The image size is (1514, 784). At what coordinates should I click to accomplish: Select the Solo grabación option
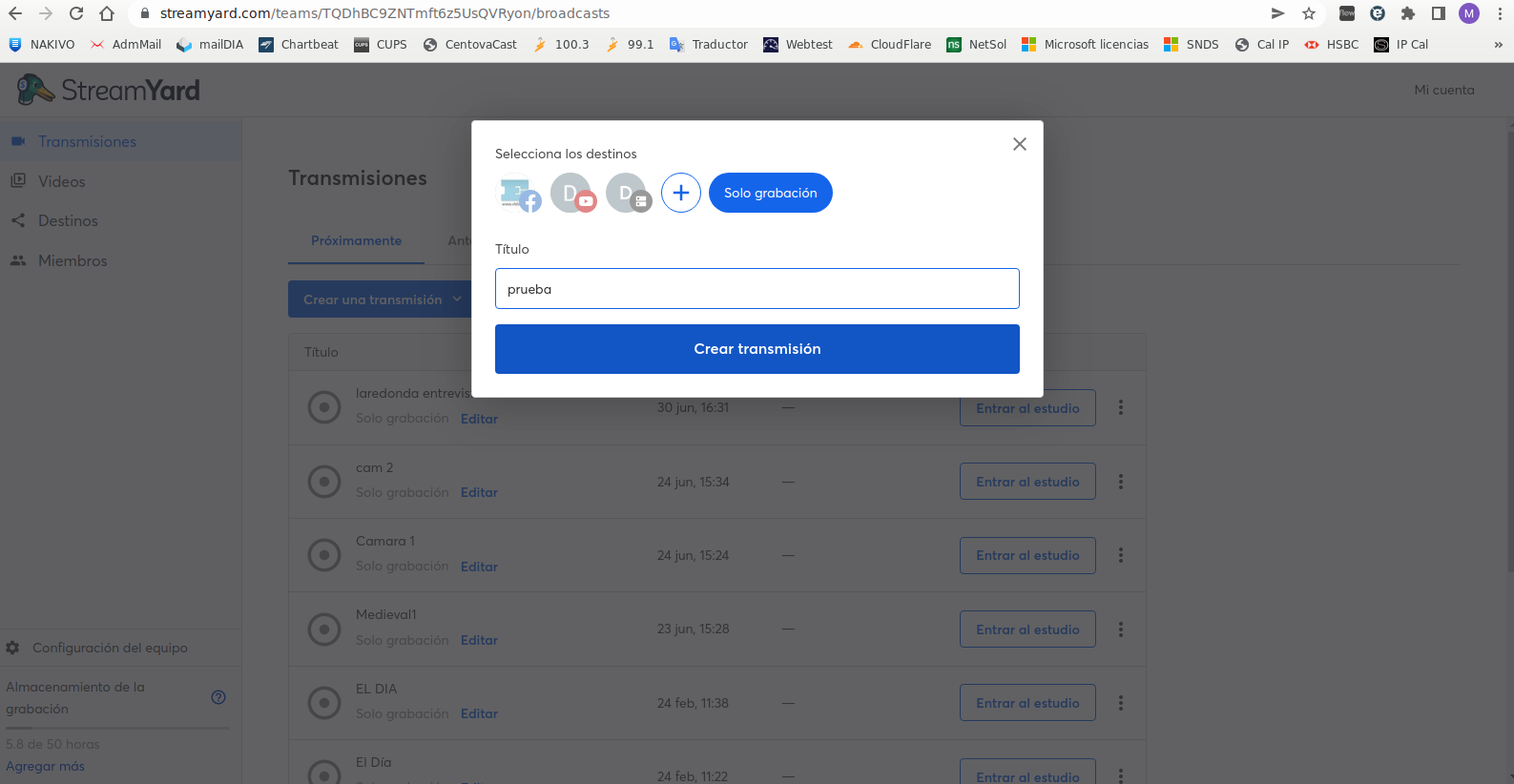[x=770, y=193]
